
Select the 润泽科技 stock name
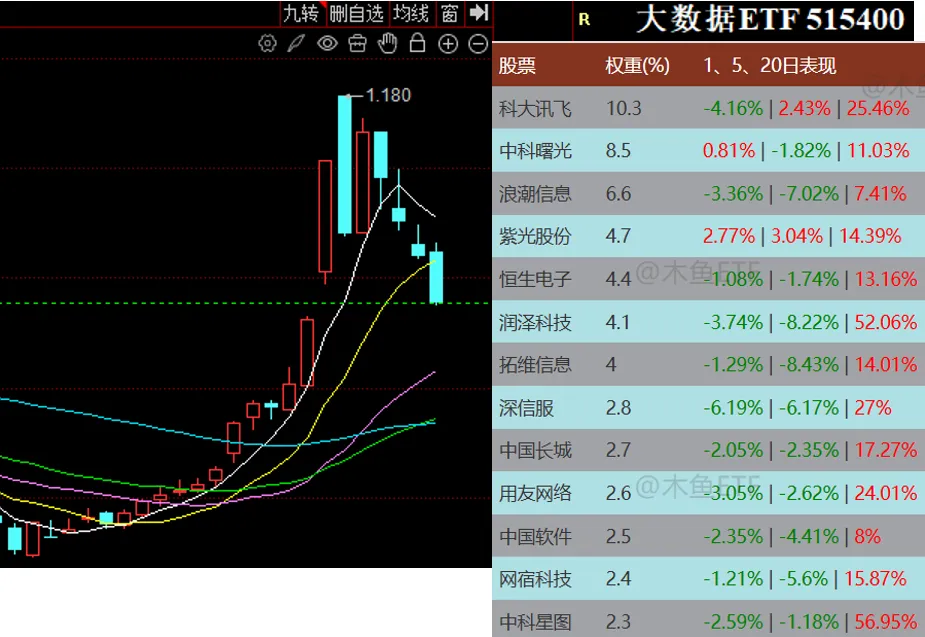click(535, 322)
